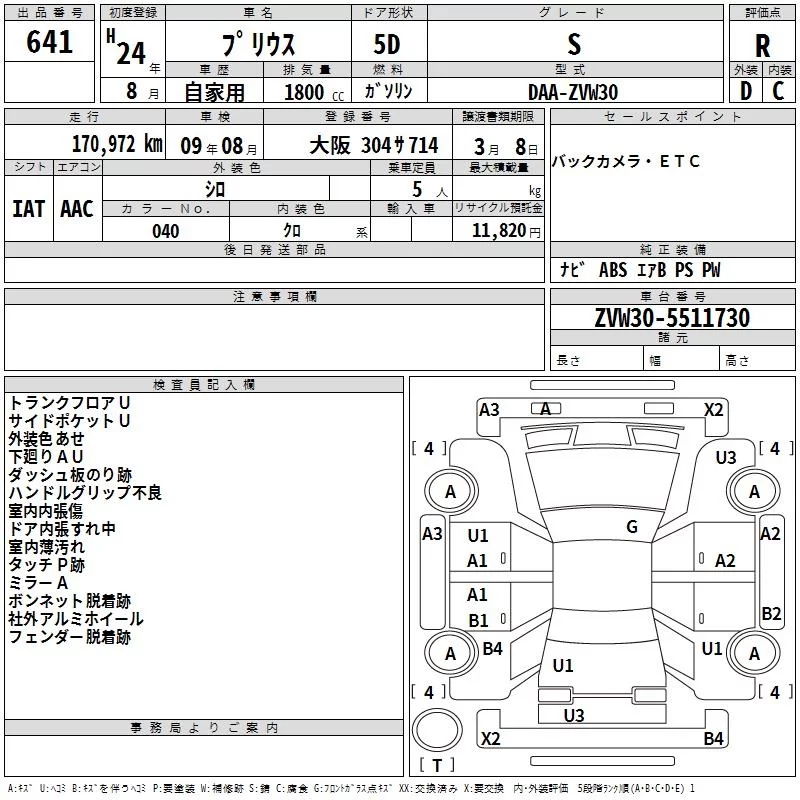Select the 注意事項欄 section header
800x800 pixels.
point(274,296)
